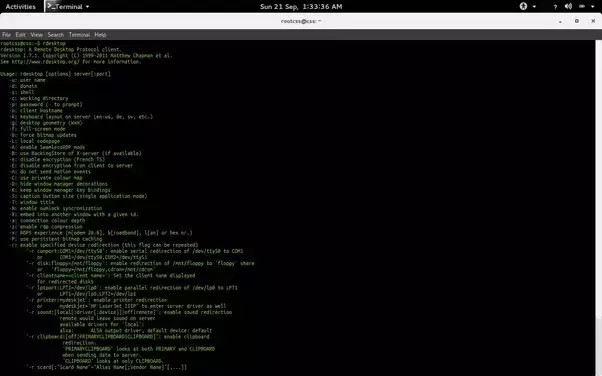
Task: Click the terminal vertical scrollbar
Action: point(599,208)
